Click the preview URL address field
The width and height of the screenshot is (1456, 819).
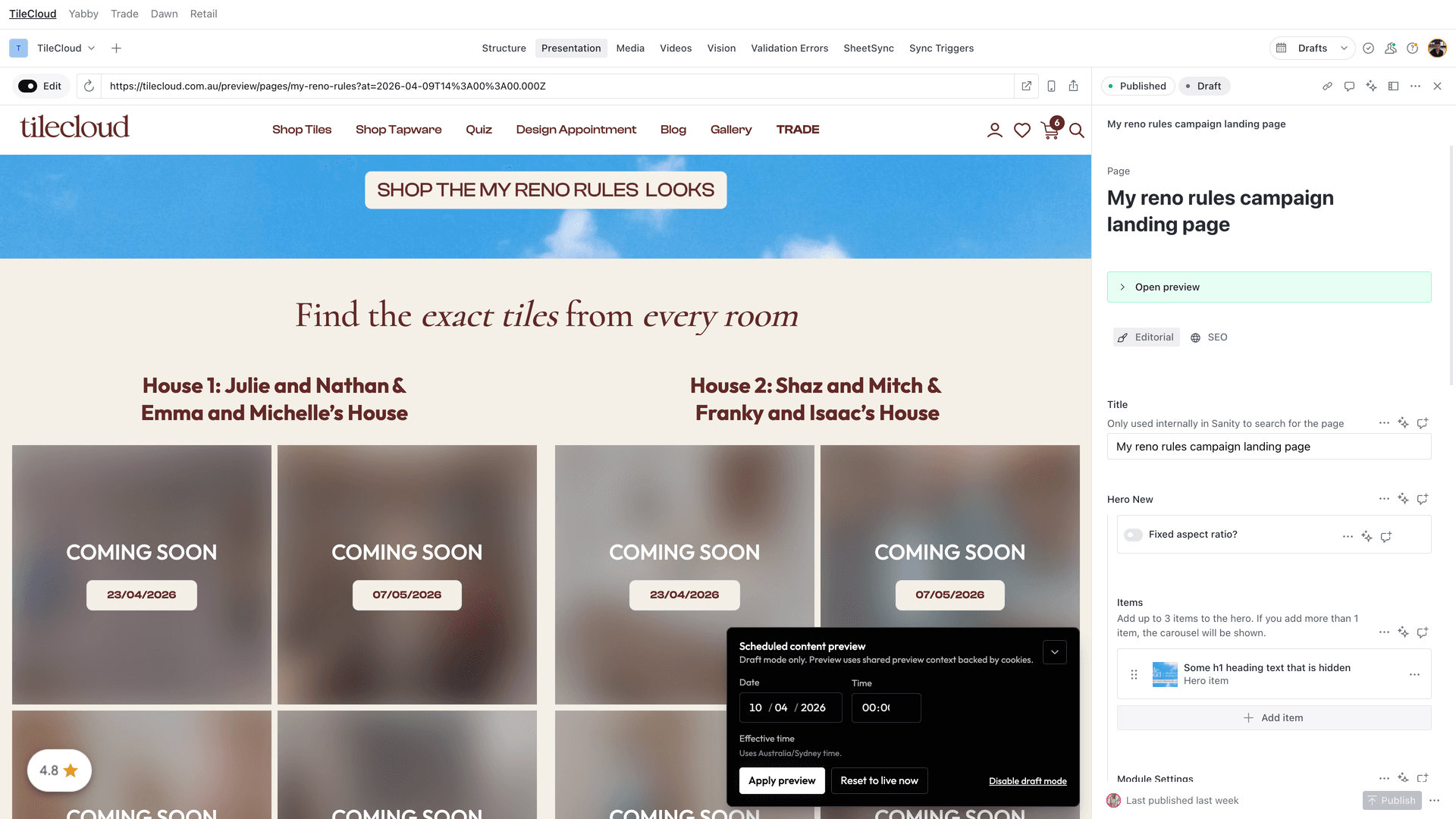[x=557, y=86]
